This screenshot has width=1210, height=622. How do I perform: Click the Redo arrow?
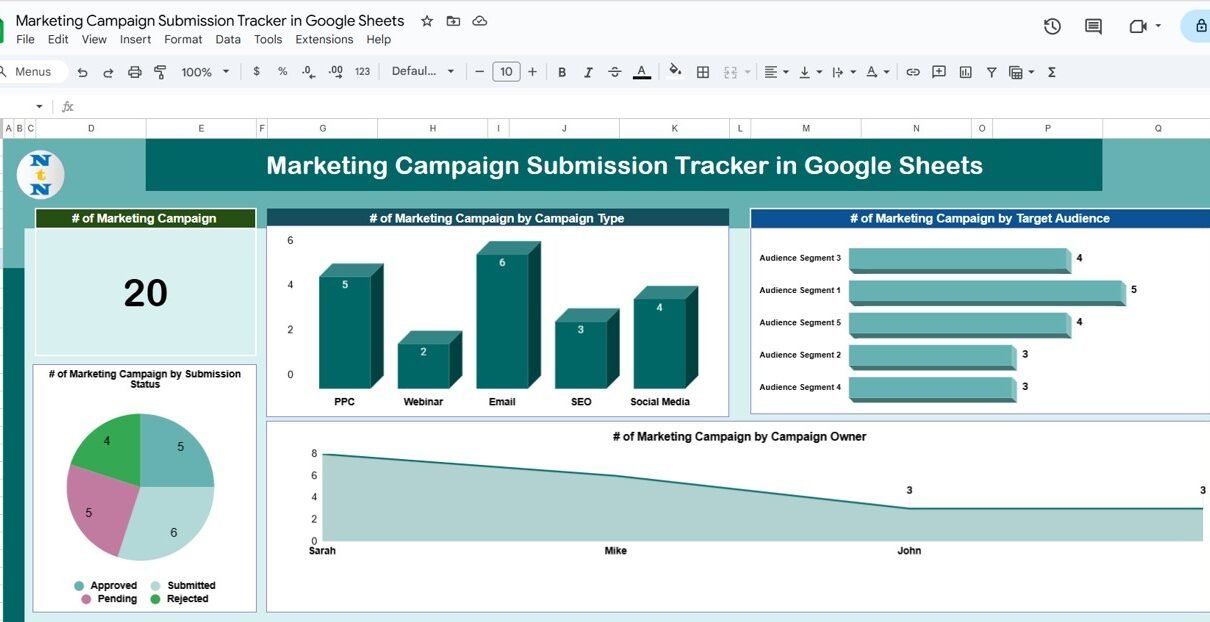coord(108,72)
